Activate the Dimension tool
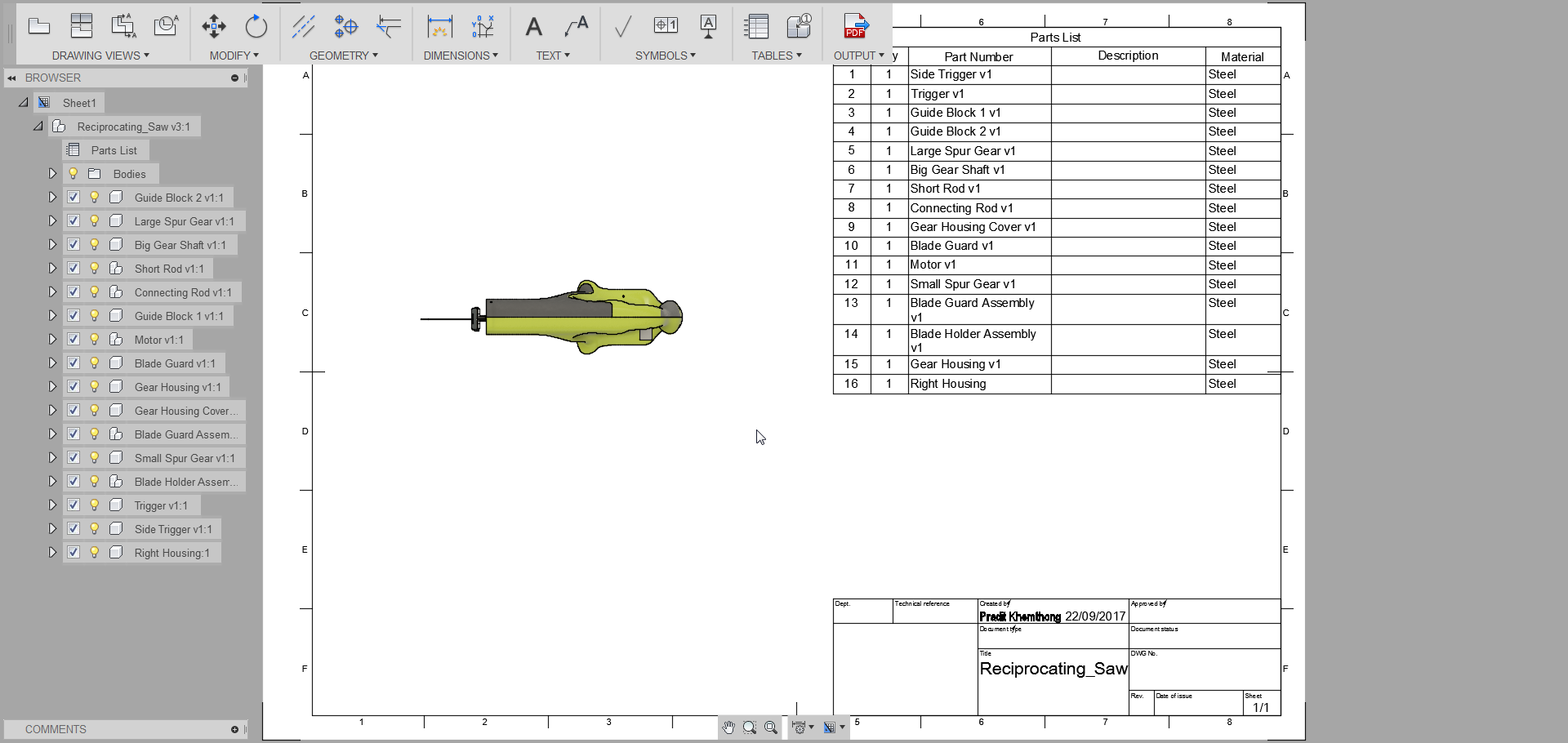 440,27
